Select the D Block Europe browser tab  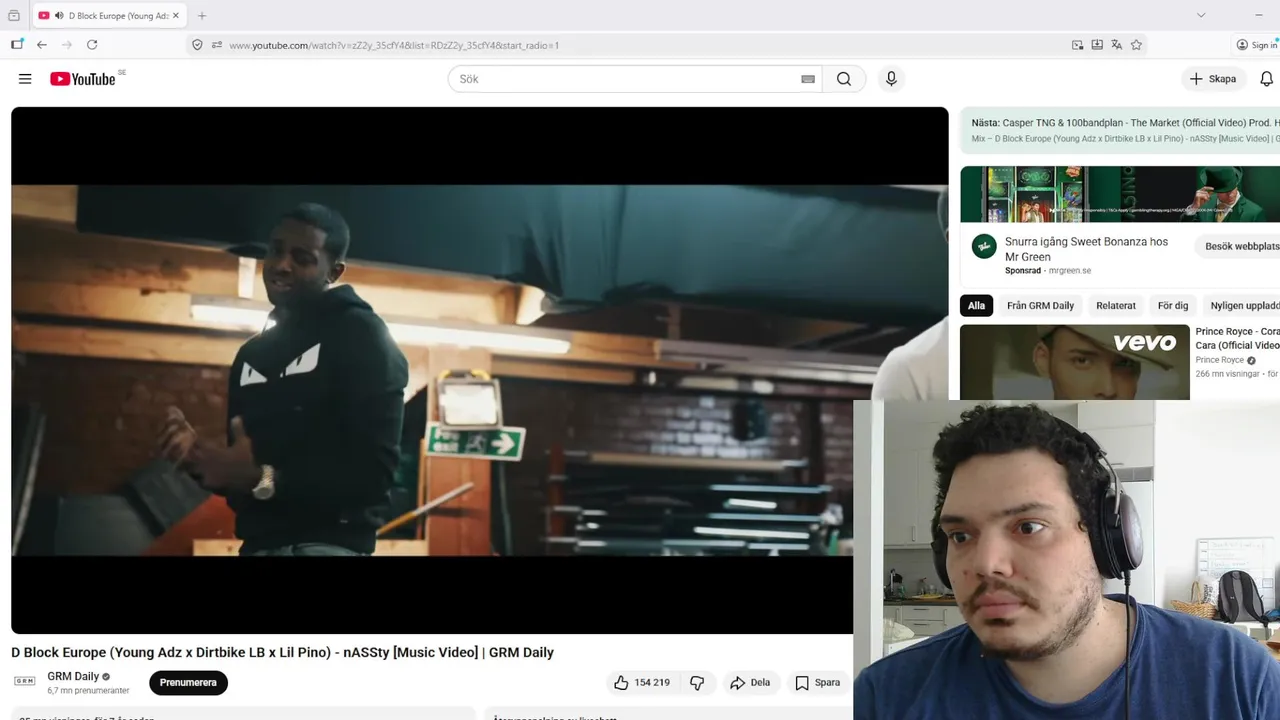110,16
